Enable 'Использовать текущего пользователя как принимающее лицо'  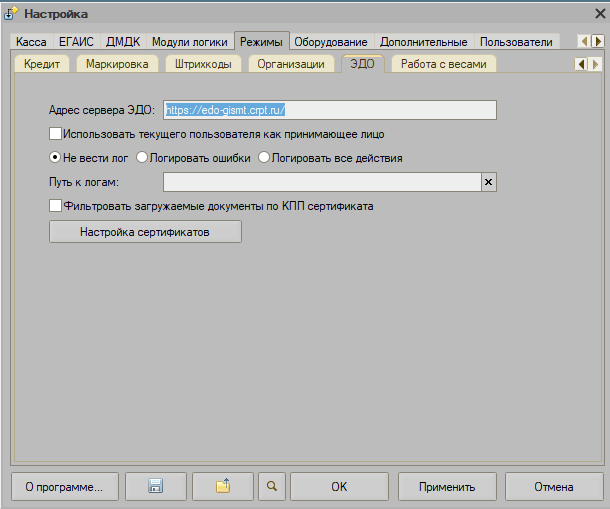click(55, 133)
